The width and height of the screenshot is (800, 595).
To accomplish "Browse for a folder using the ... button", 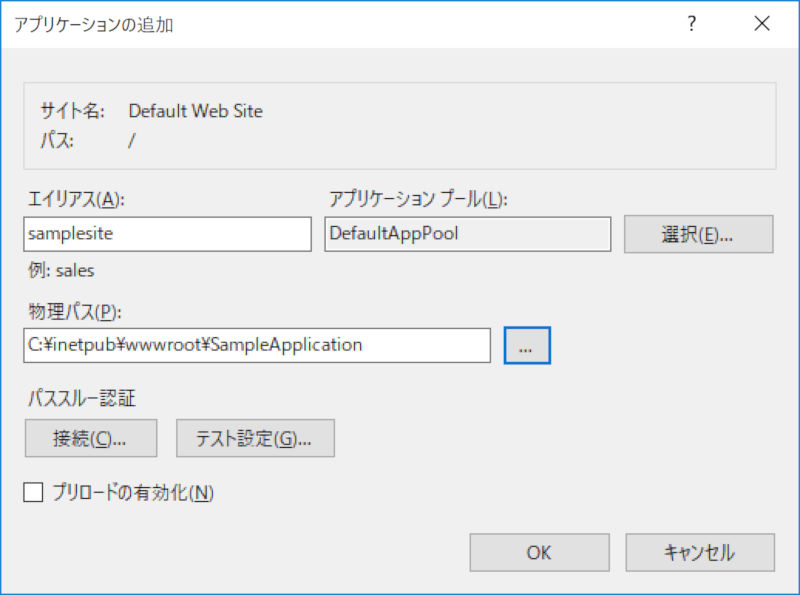I will coord(527,344).
